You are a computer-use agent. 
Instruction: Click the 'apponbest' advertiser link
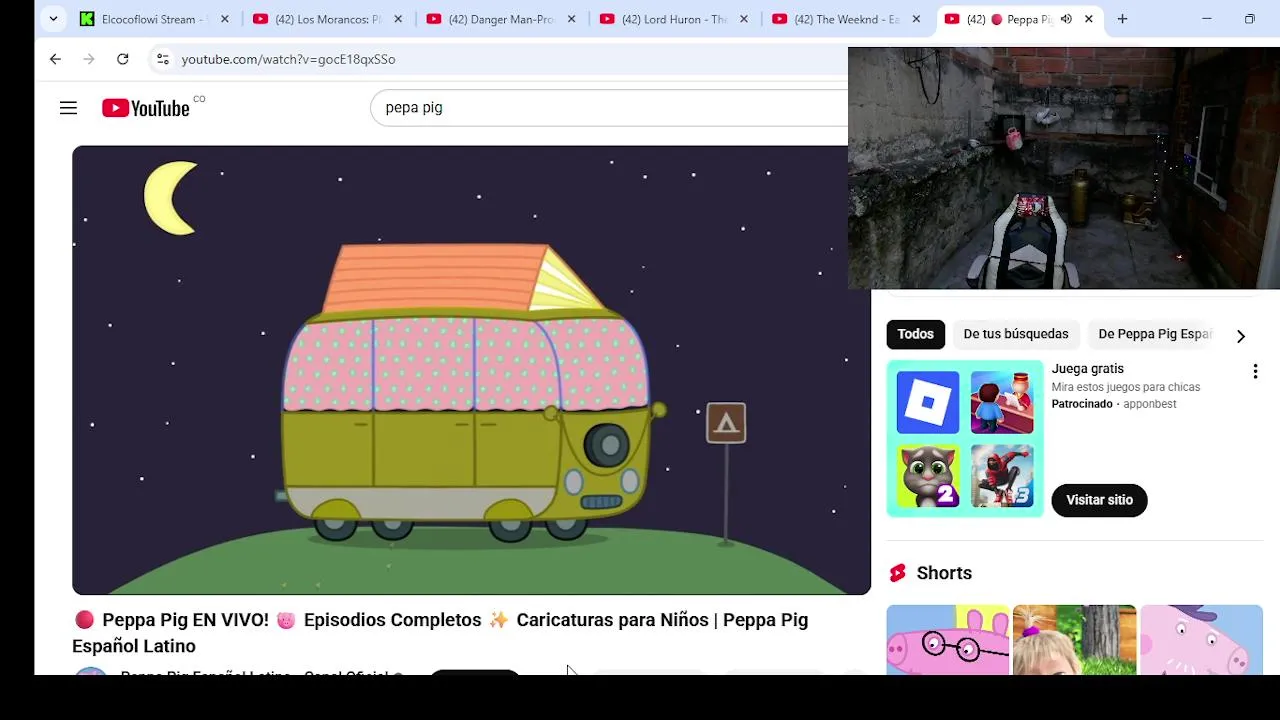1149,404
